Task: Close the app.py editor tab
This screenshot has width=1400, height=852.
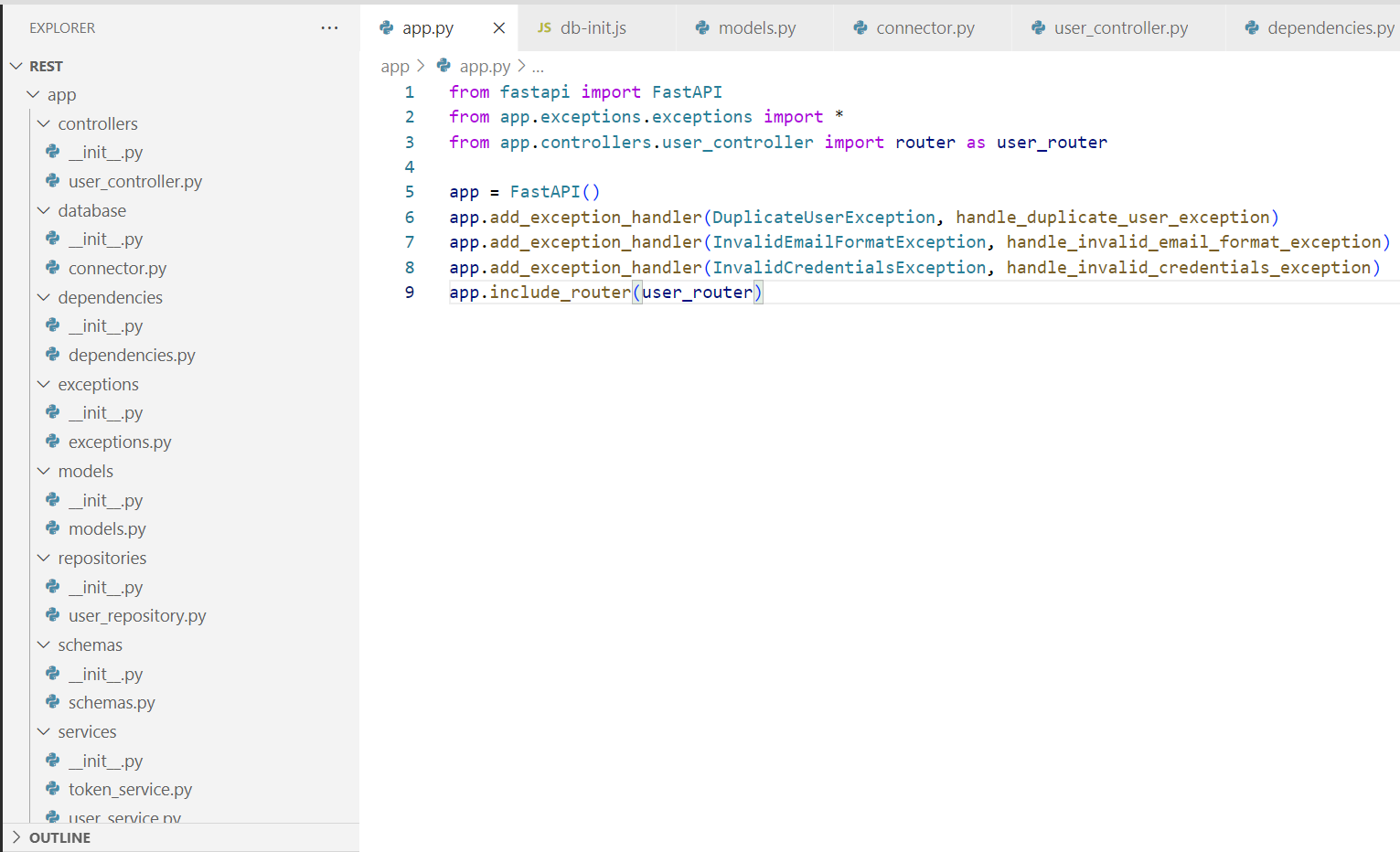Action: point(499,28)
